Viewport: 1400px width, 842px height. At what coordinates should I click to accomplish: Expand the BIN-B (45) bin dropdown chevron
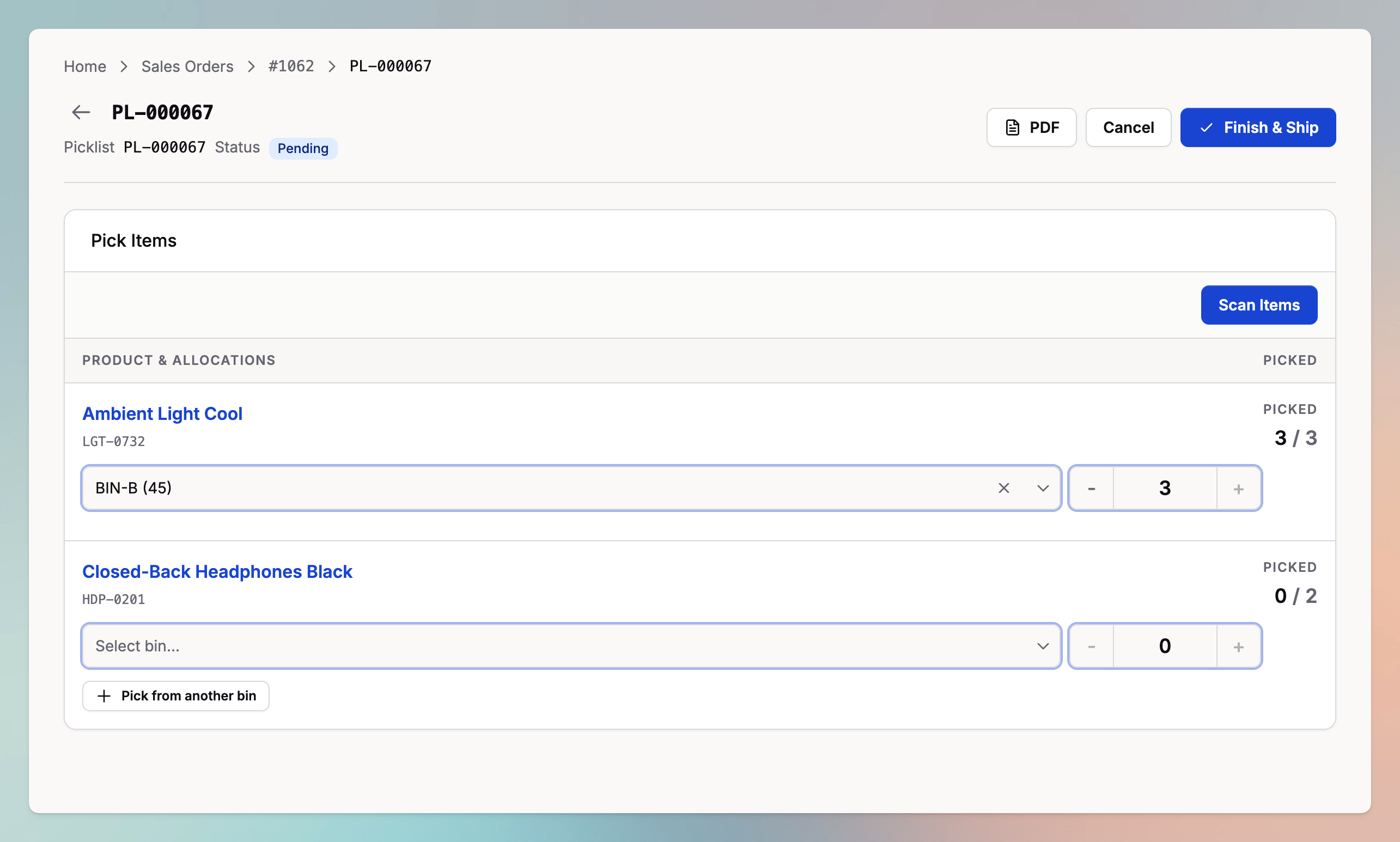point(1043,488)
